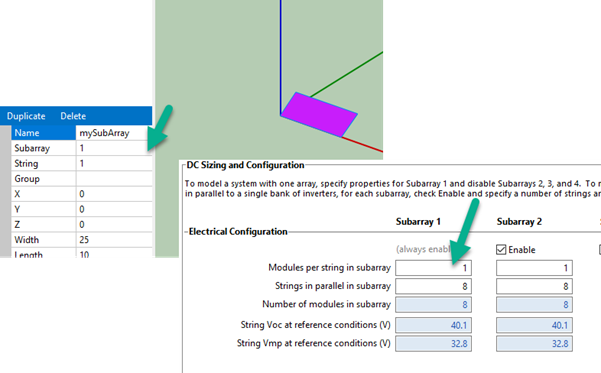Click the empty Group value field
This screenshot has height=373, width=601.
point(114,179)
